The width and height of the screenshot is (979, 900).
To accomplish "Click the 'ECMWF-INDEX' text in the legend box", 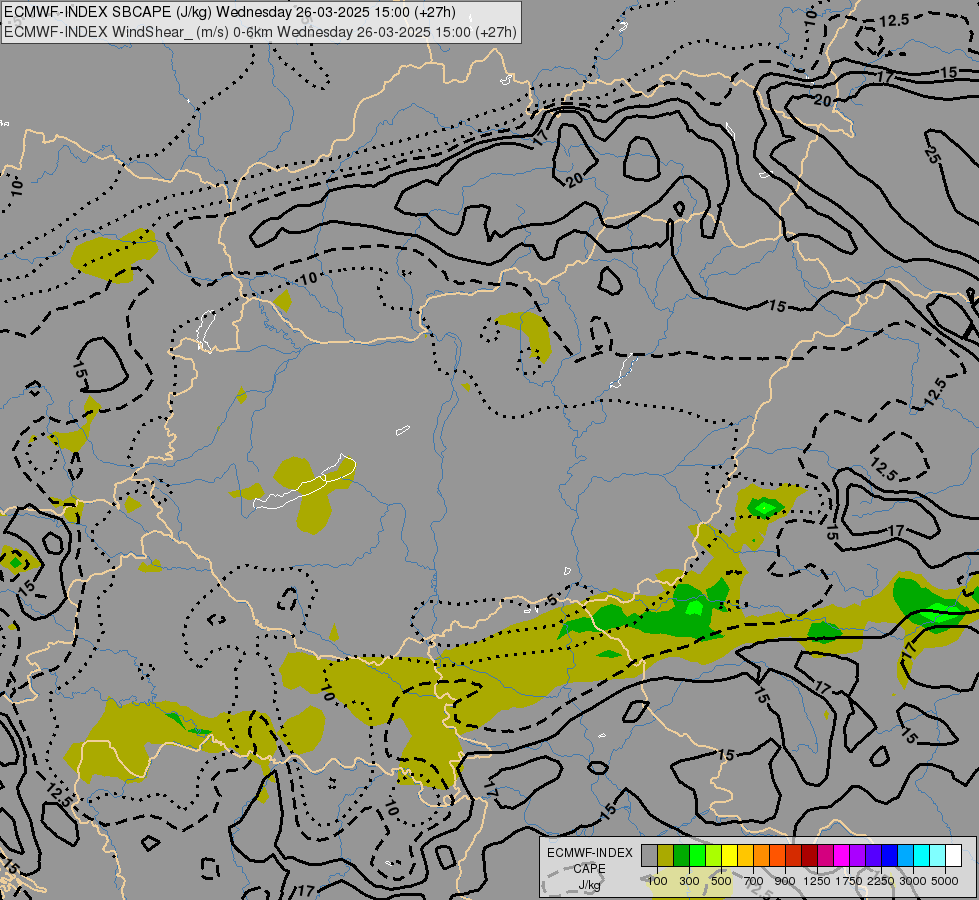I will [x=590, y=853].
